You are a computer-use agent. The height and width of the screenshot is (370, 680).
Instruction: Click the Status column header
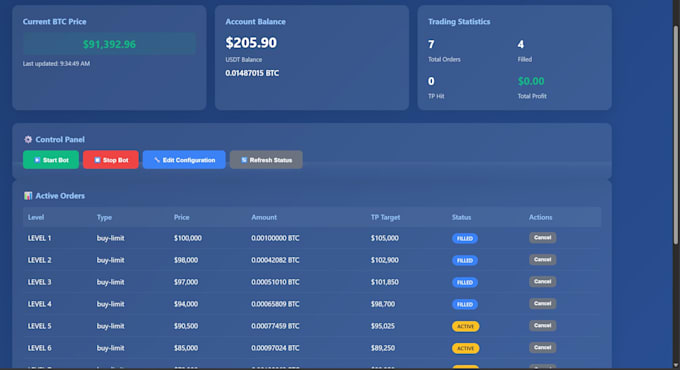[x=461, y=217]
